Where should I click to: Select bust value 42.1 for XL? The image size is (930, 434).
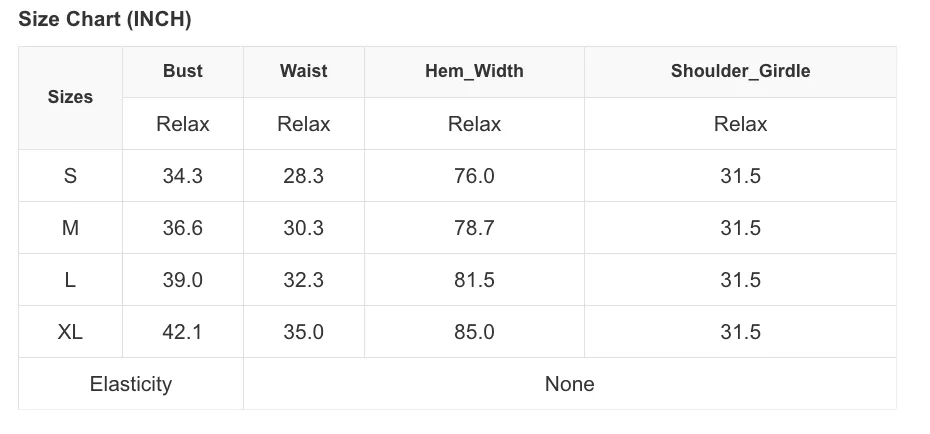point(183,332)
